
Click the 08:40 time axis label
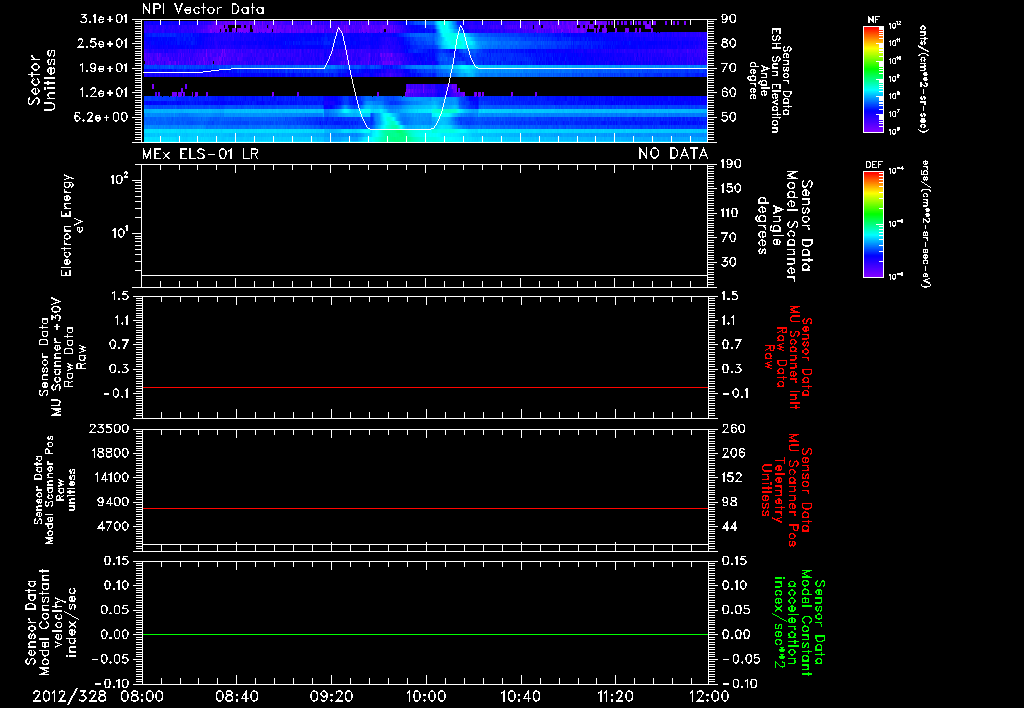coord(236,696)
